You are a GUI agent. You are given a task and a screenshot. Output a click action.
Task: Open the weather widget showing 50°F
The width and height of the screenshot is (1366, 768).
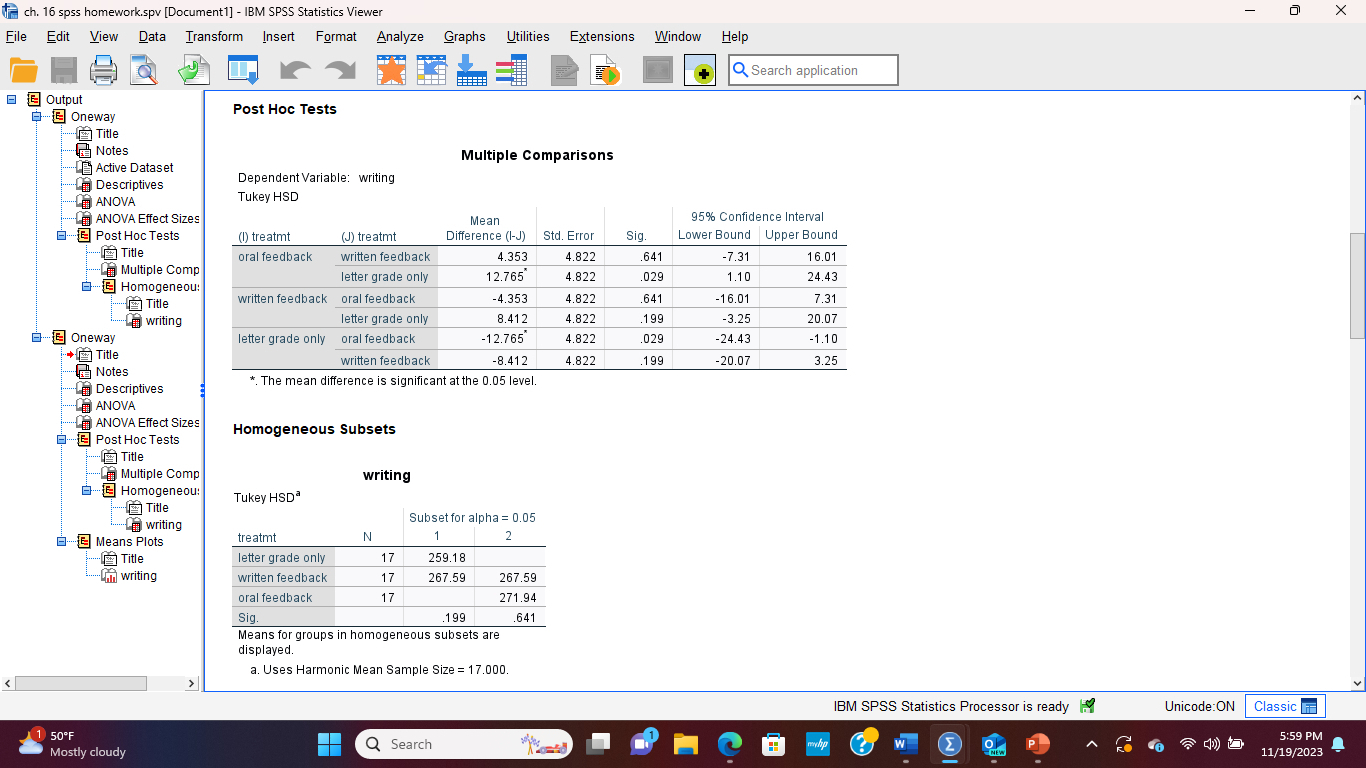(x=72, y=744)
